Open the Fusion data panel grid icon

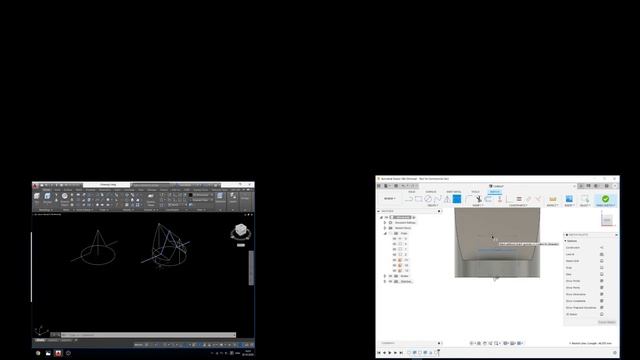coord(379,186)
